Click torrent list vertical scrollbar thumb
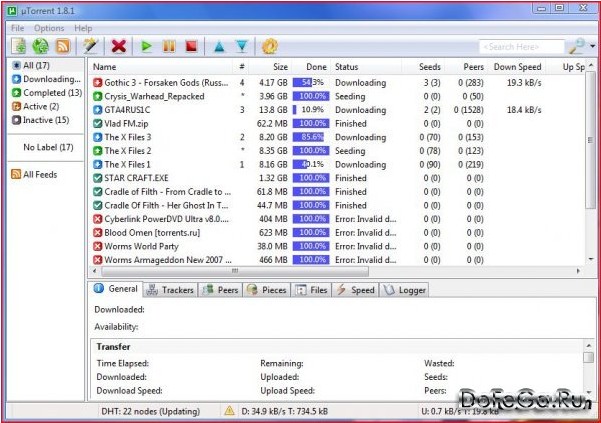The image size is (601, 423). (591, 140)
